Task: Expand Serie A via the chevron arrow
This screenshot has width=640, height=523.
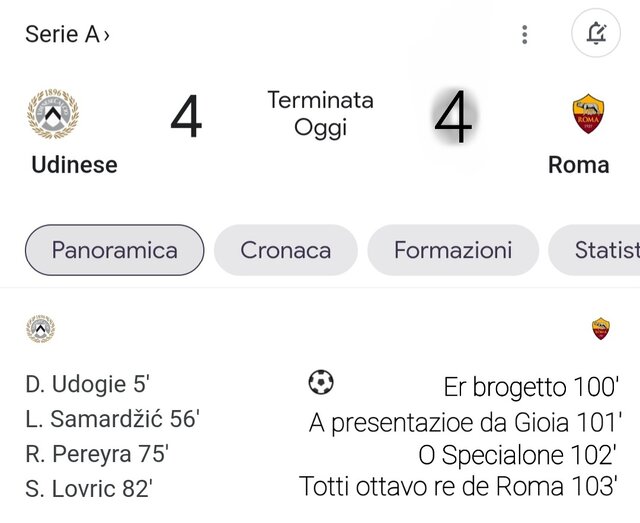Action: (107, 36)
